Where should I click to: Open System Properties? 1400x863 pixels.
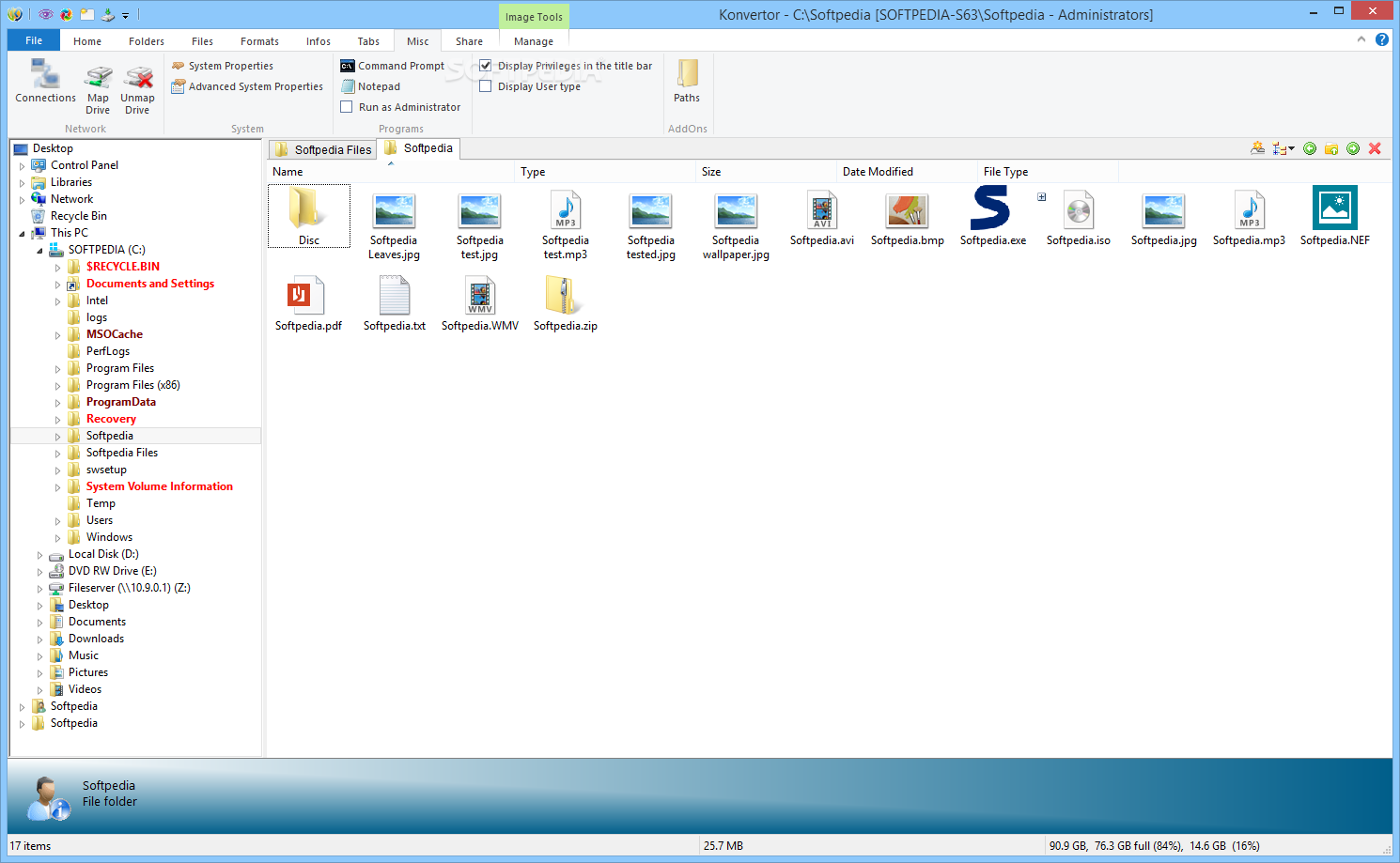223,66
